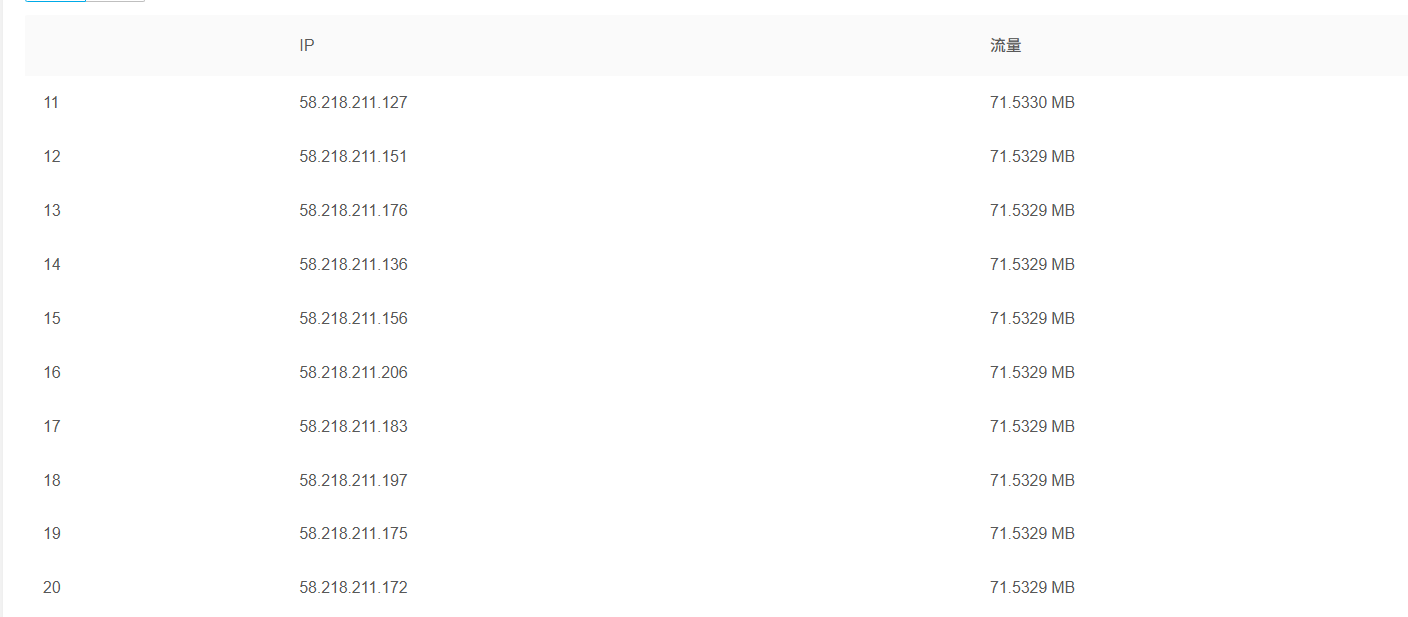This screenshot has height=617, width=1408.
Task: Select IP address 58.218.211.156
Action: [x=353, y=318]
